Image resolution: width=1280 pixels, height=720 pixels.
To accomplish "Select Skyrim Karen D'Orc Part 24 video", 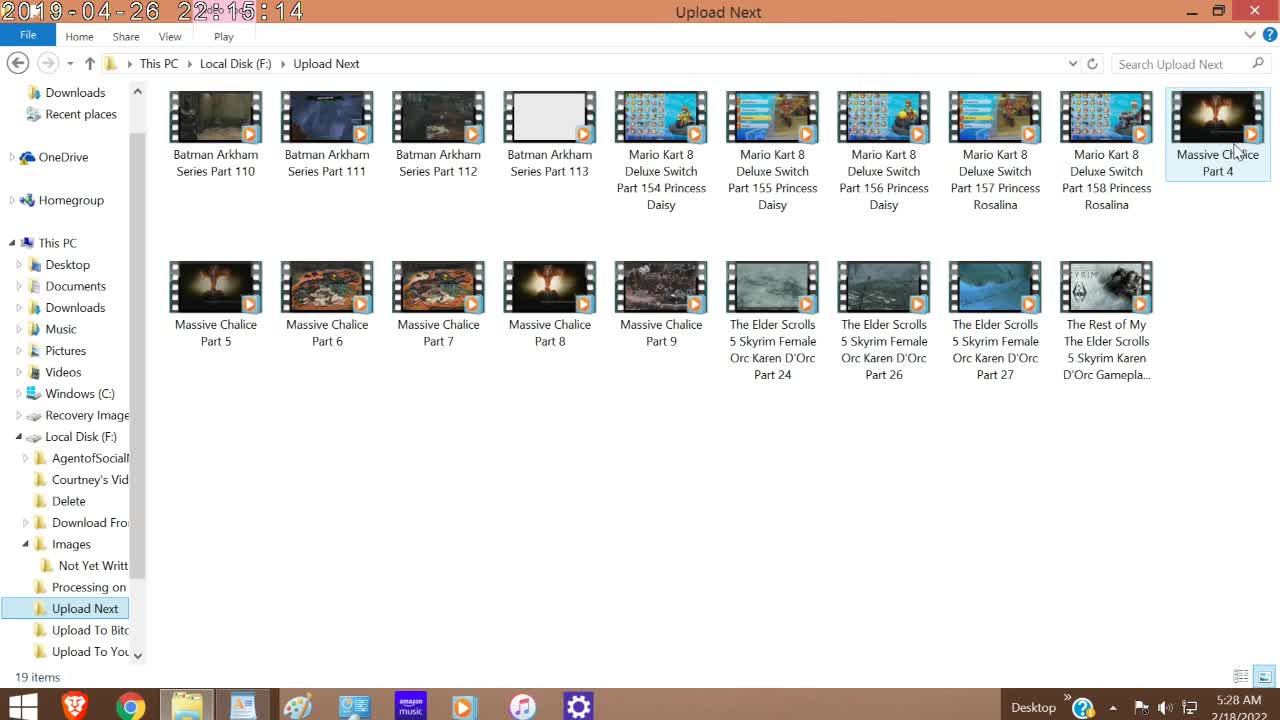I will click(772, 322).
